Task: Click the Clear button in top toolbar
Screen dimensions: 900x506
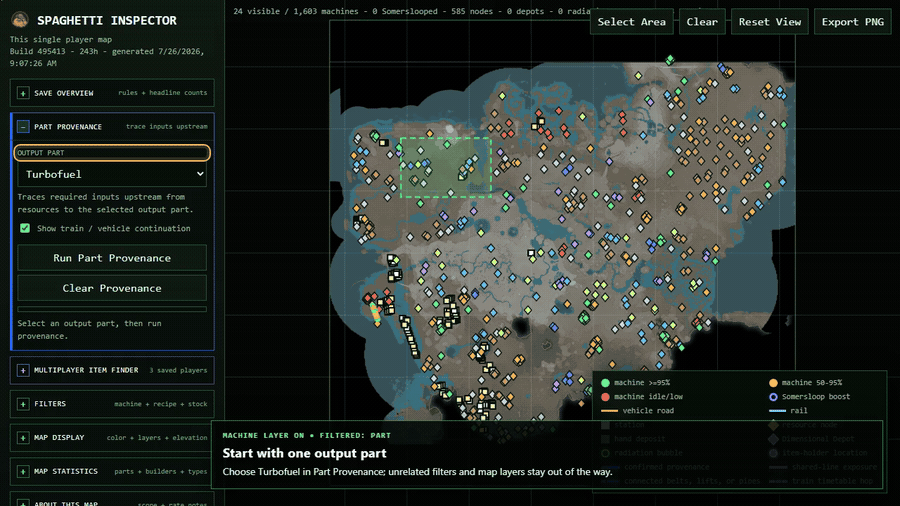Action: point(702,22)
